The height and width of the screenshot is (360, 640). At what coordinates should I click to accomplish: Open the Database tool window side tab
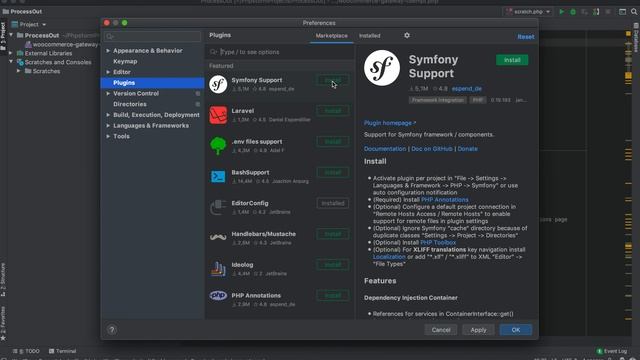pyautogui.click(x=636, y=38)
